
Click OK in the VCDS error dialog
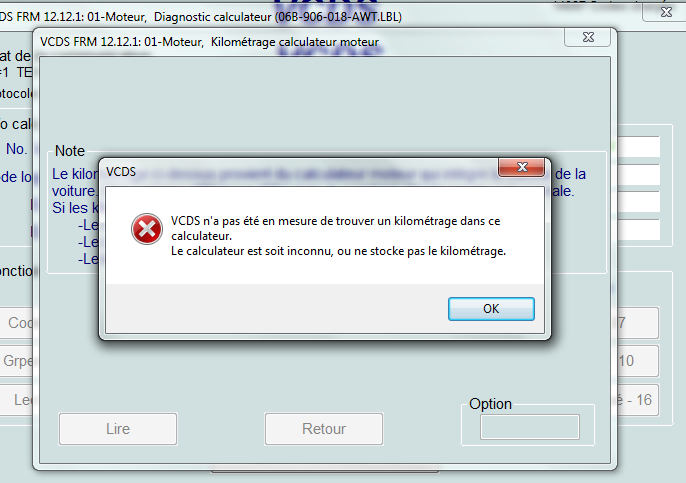(491, 309)
